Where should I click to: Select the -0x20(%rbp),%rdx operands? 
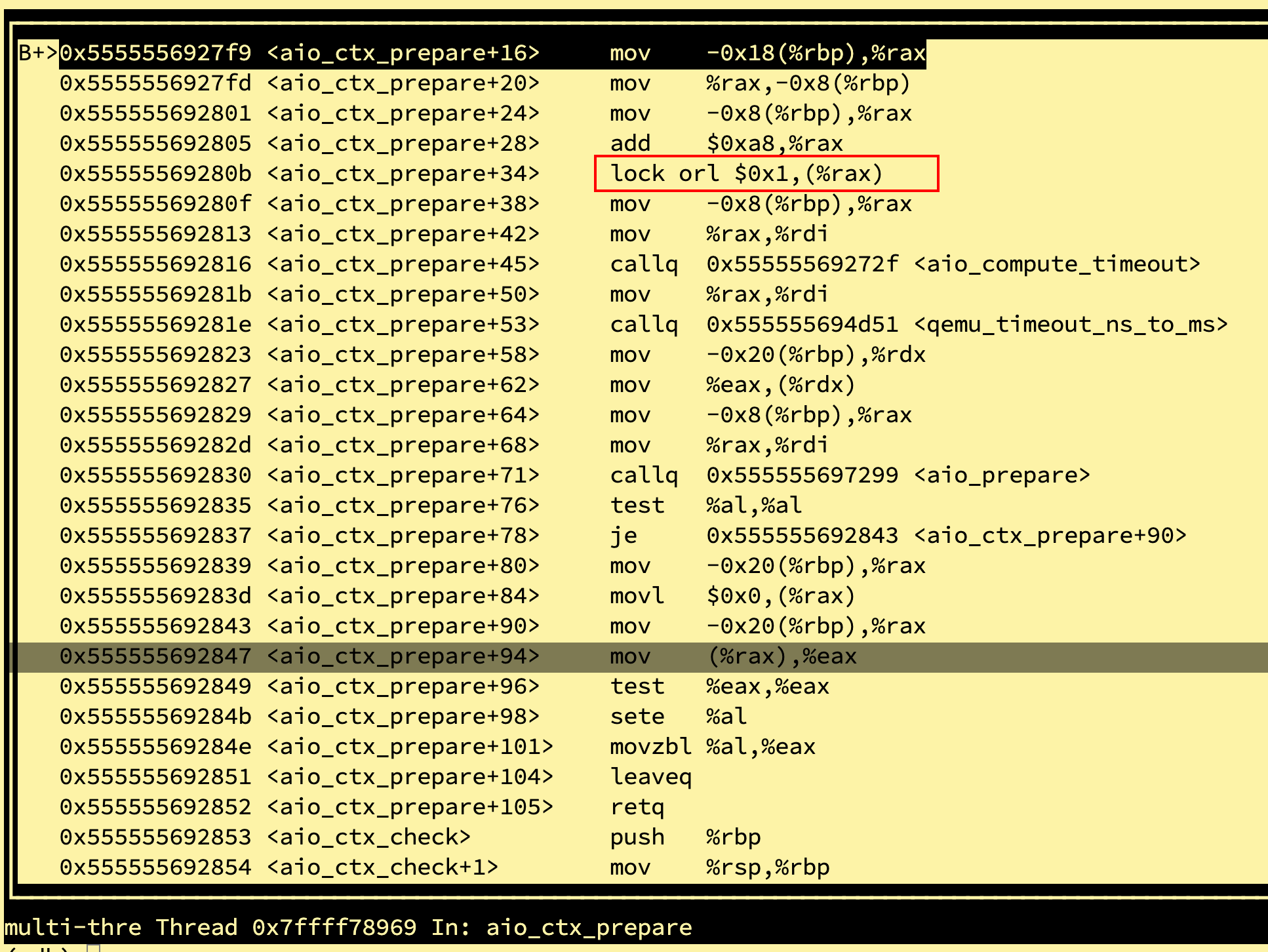[x=816, y=355]
